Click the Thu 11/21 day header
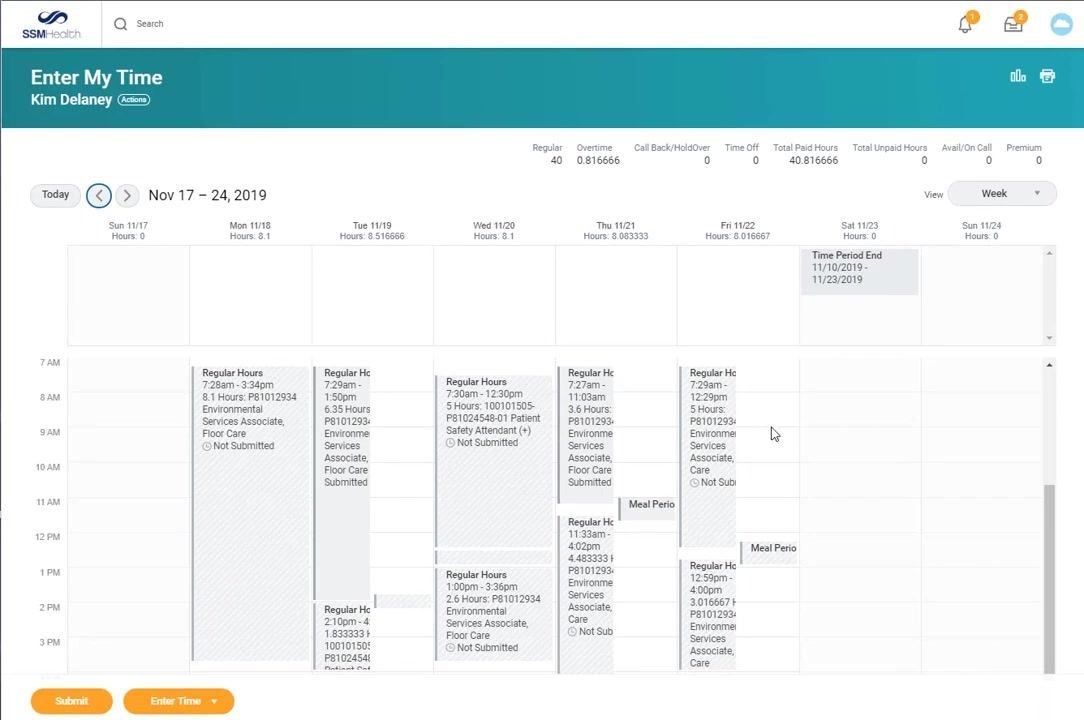The height and width of the screenshot is (720, 1084). click(x=615, y=230)
